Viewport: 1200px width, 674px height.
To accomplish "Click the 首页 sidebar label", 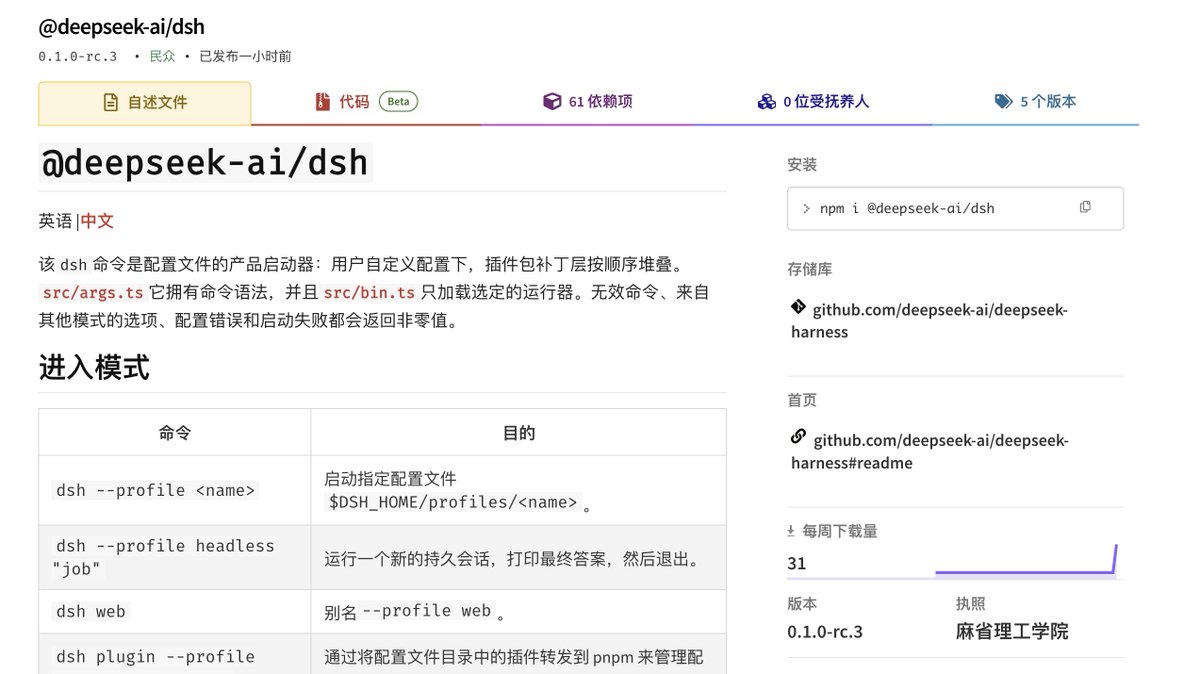I will pyautogui.click(x=802, y=400).
